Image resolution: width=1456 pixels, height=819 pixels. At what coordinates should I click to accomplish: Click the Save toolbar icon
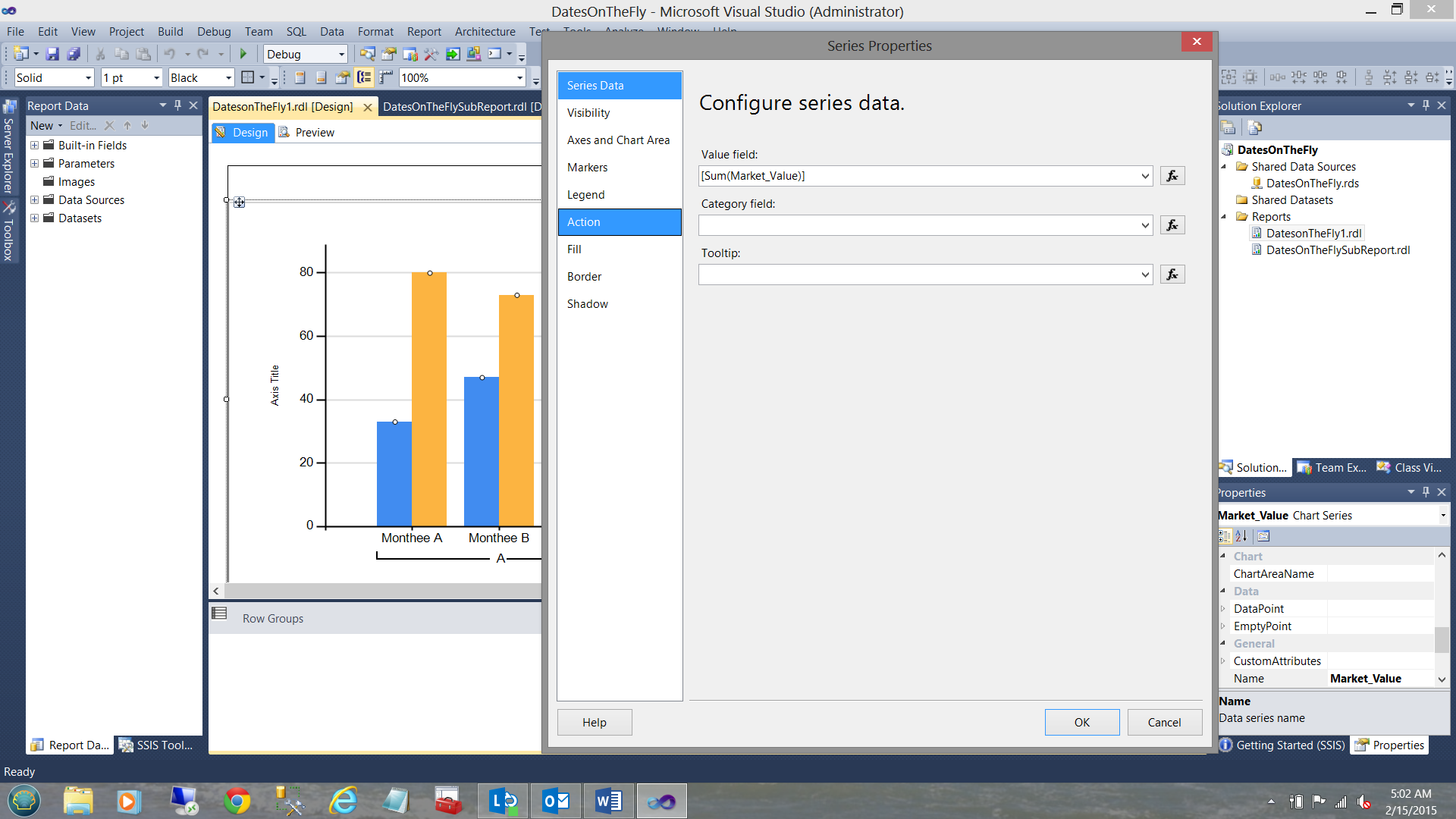(x=52, y=54)
